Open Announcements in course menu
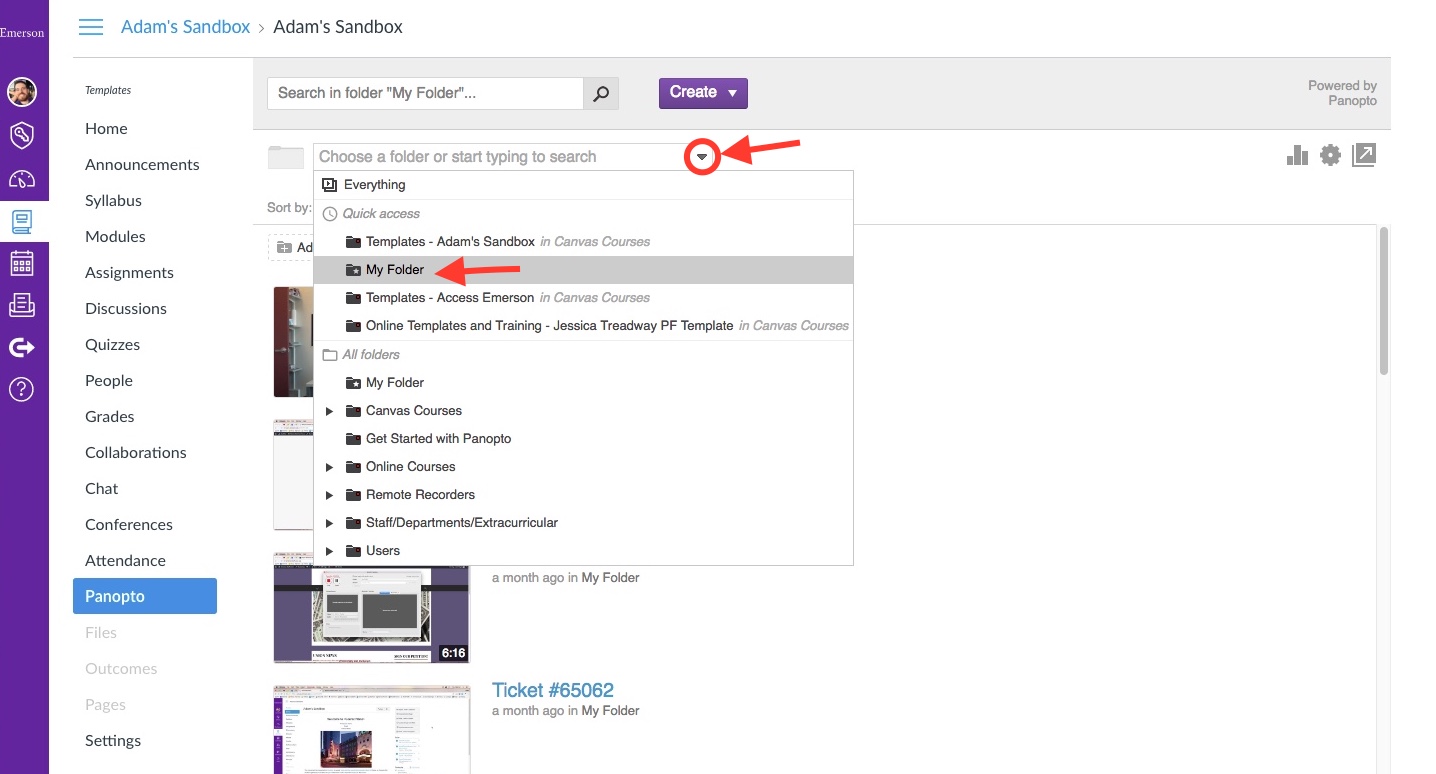Screen dimensions: 1436x774 coord(142,165)
